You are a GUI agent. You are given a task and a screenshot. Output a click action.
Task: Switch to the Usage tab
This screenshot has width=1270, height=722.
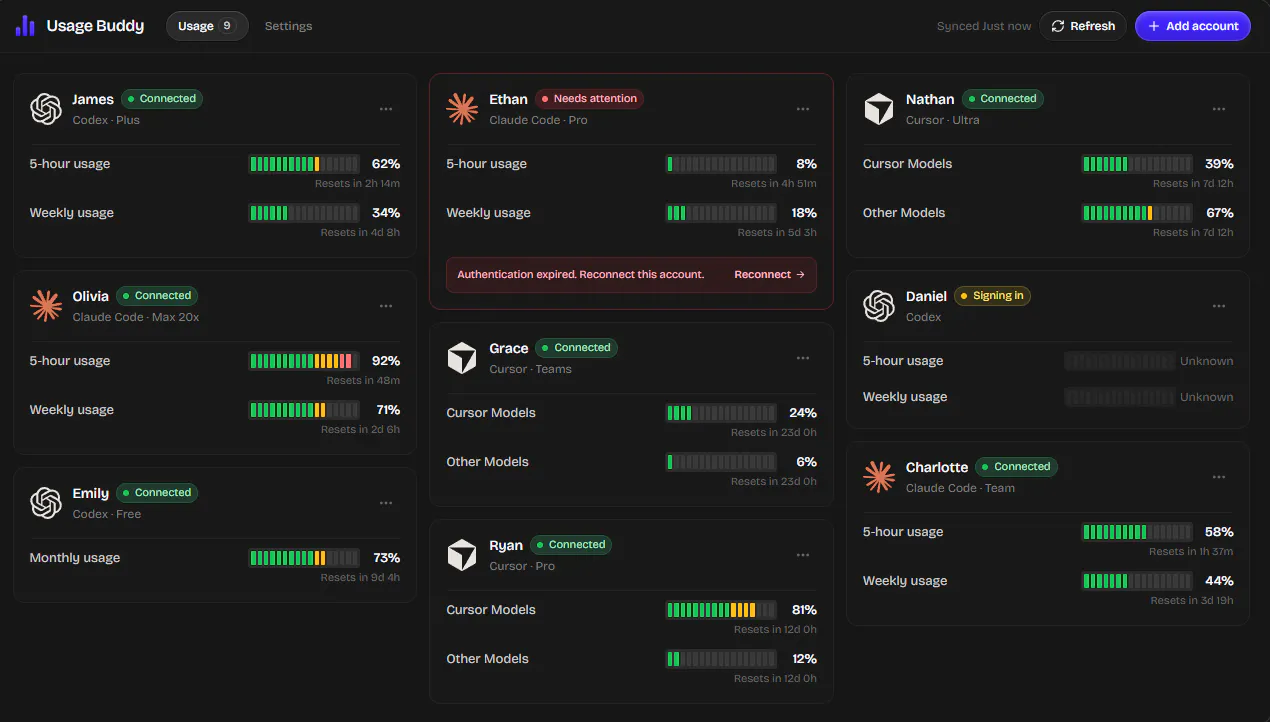click(207, 26)
